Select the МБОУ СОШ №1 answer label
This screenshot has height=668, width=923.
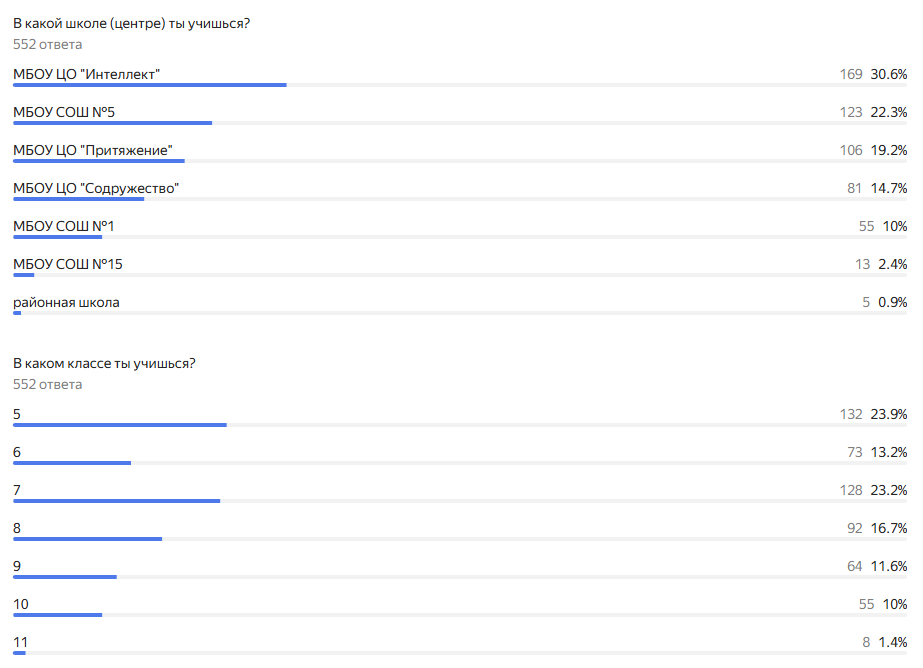click(x=64, y=226)
